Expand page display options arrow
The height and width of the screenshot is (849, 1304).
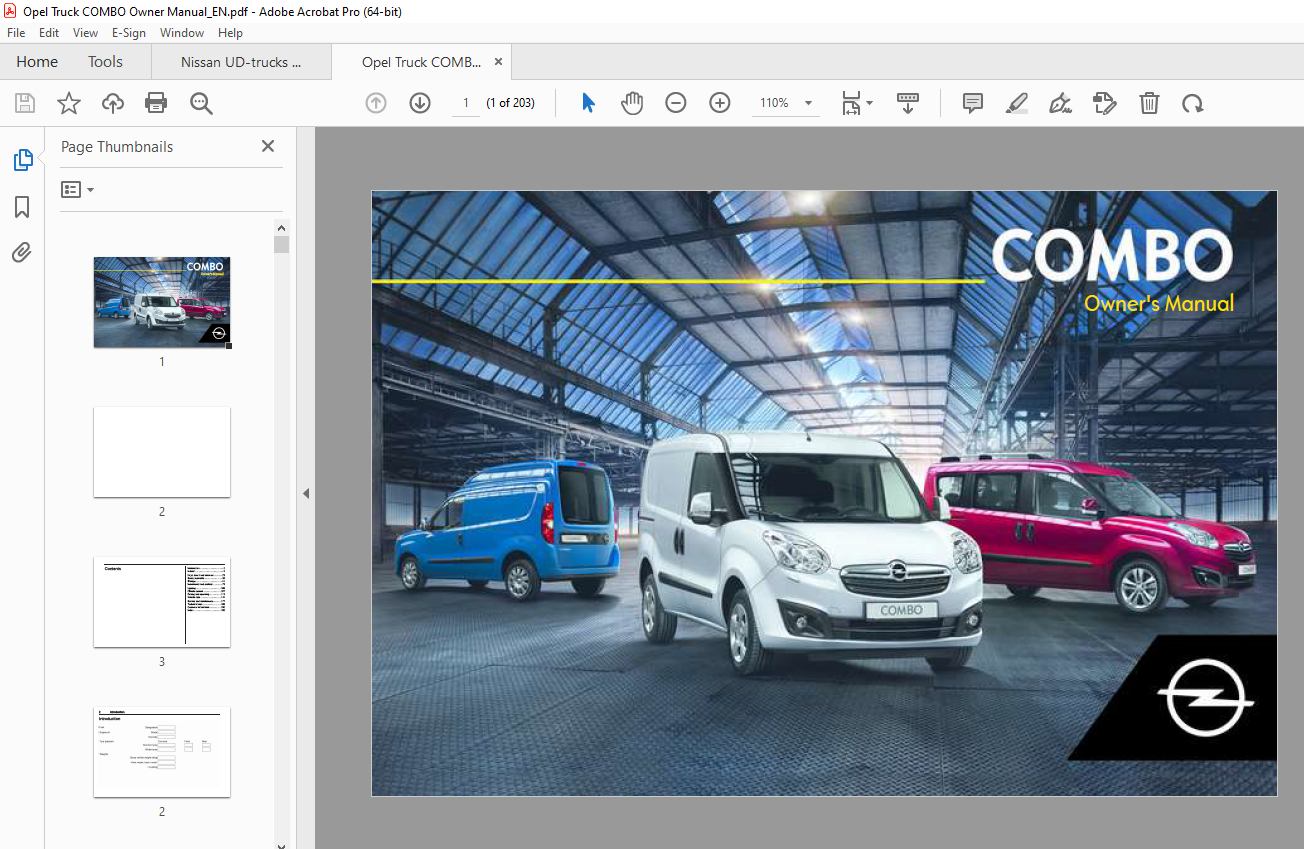point(869,103)
